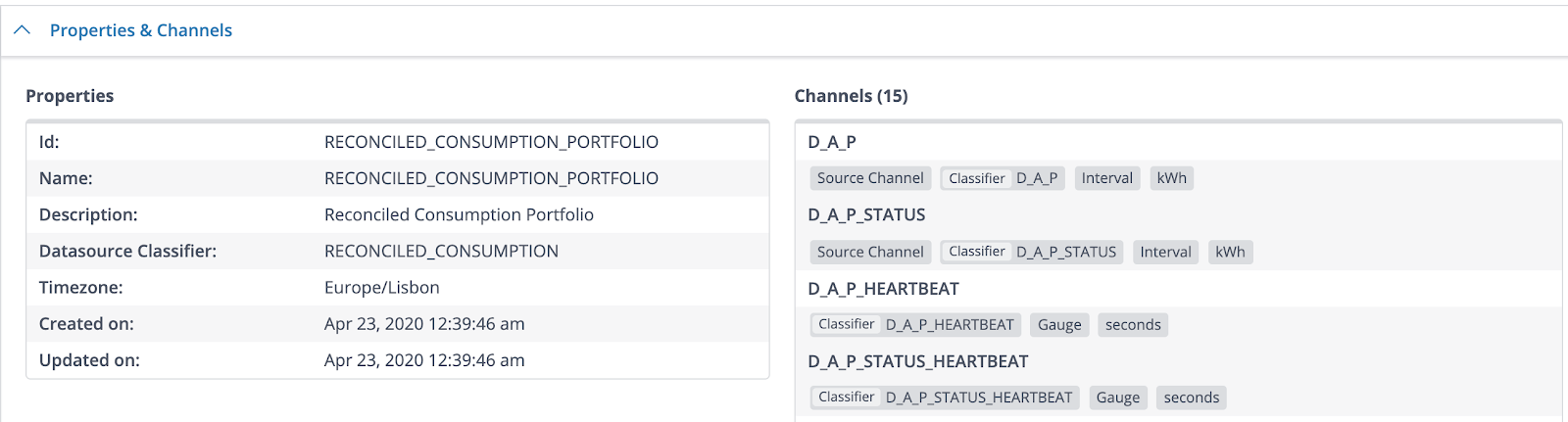Click the D_A_P_HEARTBEAT seconds tag
1568x422 pixels.
point(1133,324)
